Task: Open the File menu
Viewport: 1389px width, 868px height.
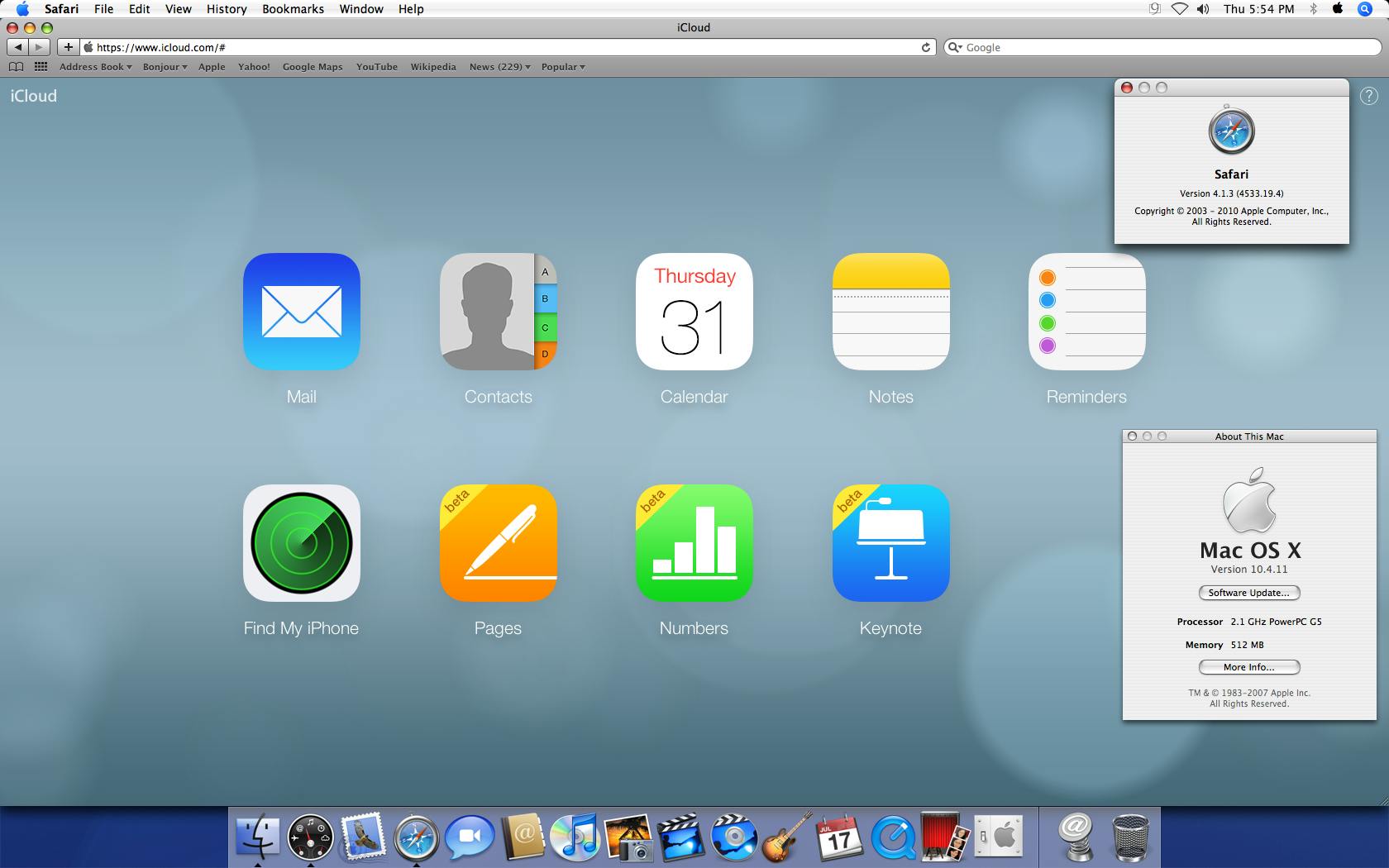Action: pos(103,9)
